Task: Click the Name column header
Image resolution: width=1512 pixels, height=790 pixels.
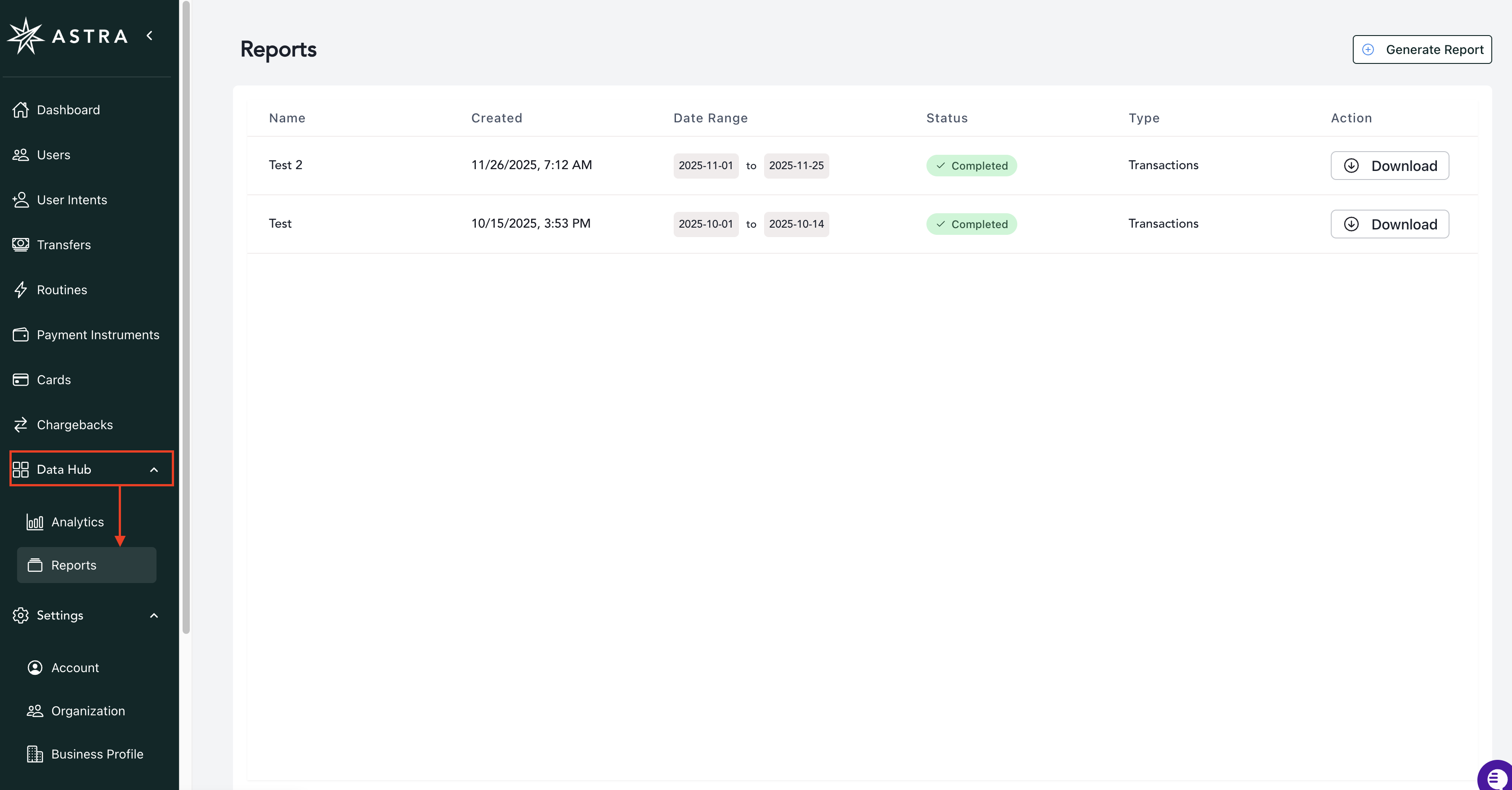Action: pos(287,118)
